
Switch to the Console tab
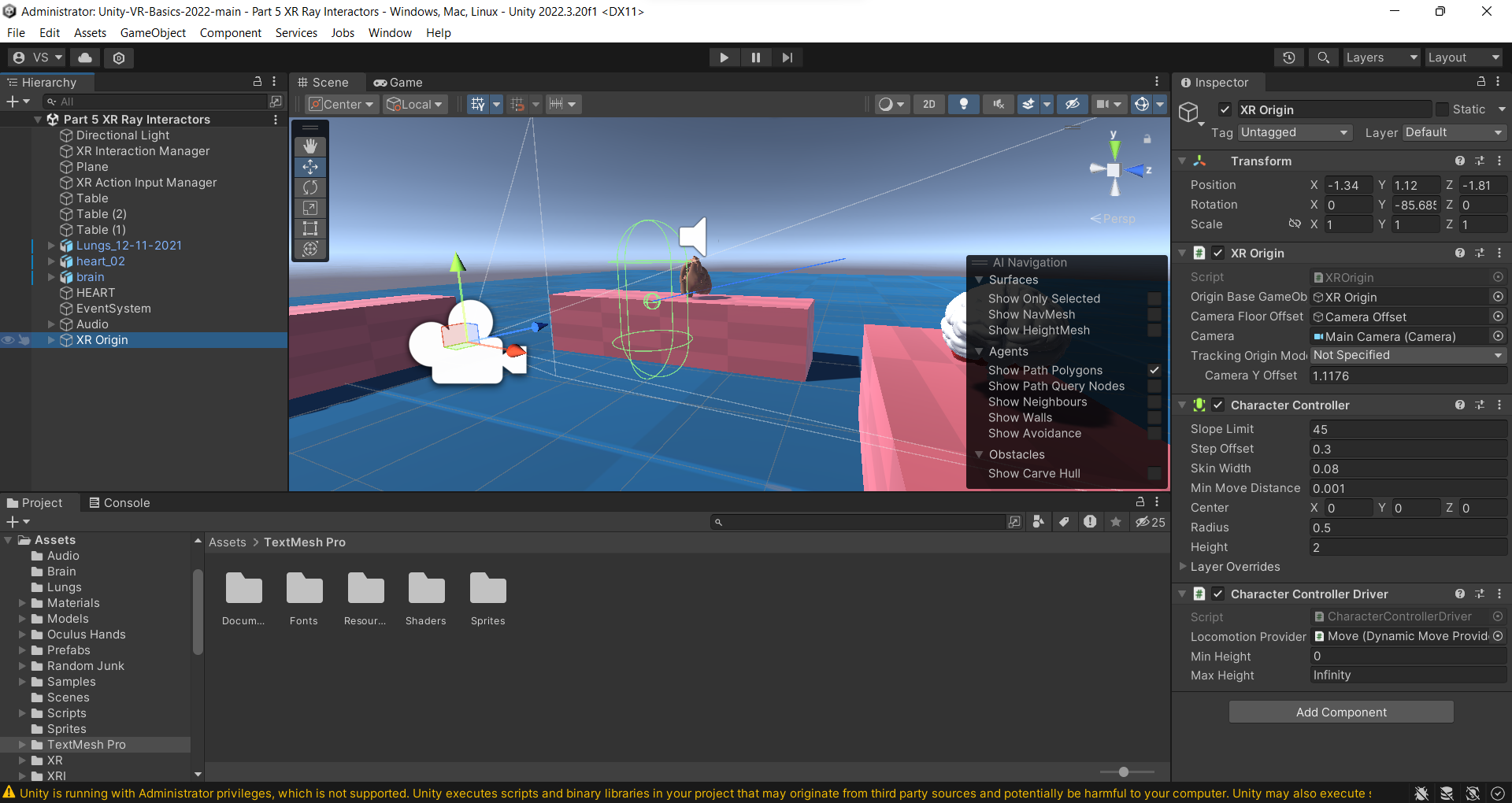pos(119,502)
